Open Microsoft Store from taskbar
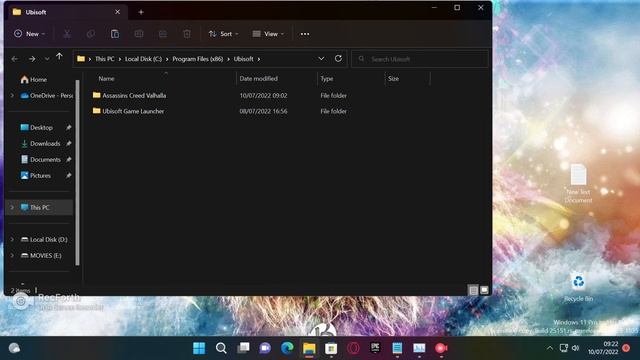640x360 pixels. 331,348
